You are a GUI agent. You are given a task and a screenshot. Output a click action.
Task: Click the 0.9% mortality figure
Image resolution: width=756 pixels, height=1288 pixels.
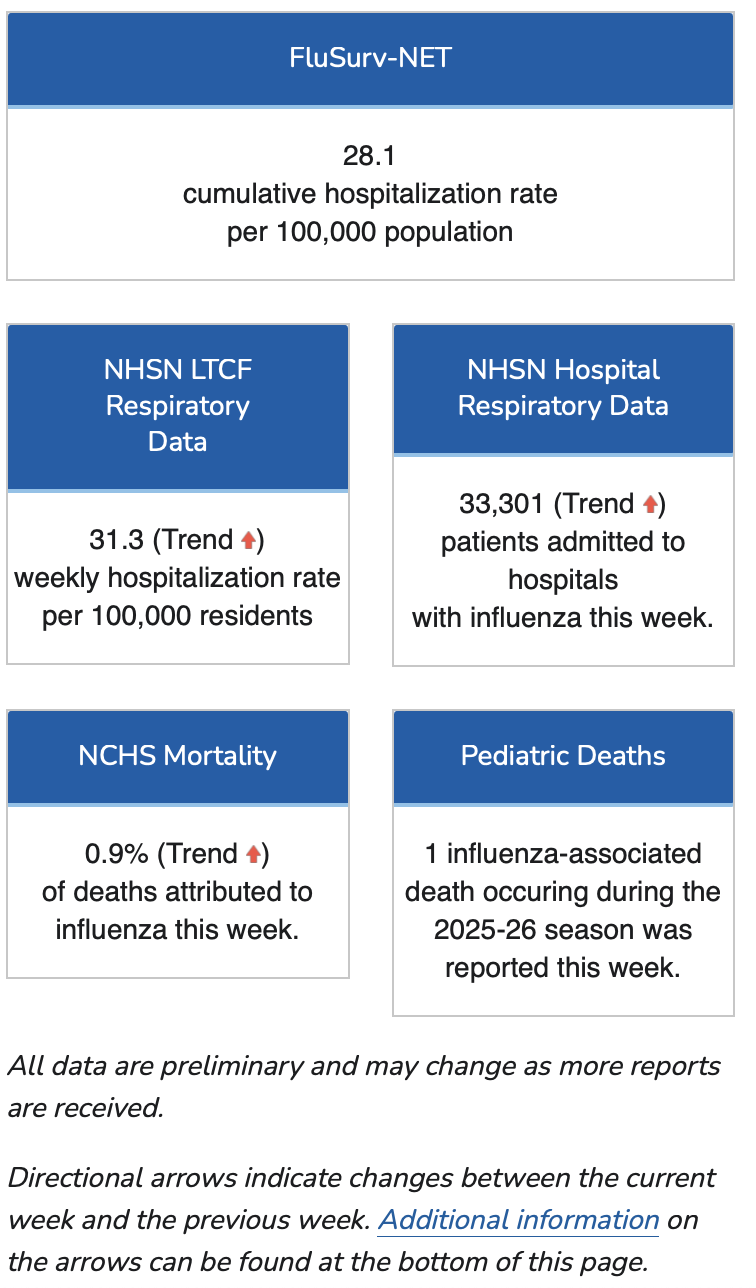pos(116,854)
